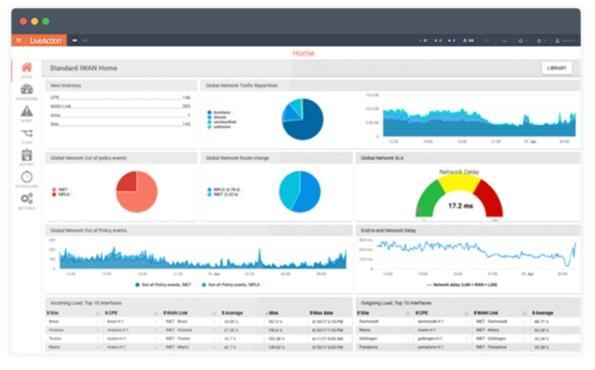Open filter icon on Incoming Load WAN Link column
Screen dimensions: 595x370
coord(214,313)
